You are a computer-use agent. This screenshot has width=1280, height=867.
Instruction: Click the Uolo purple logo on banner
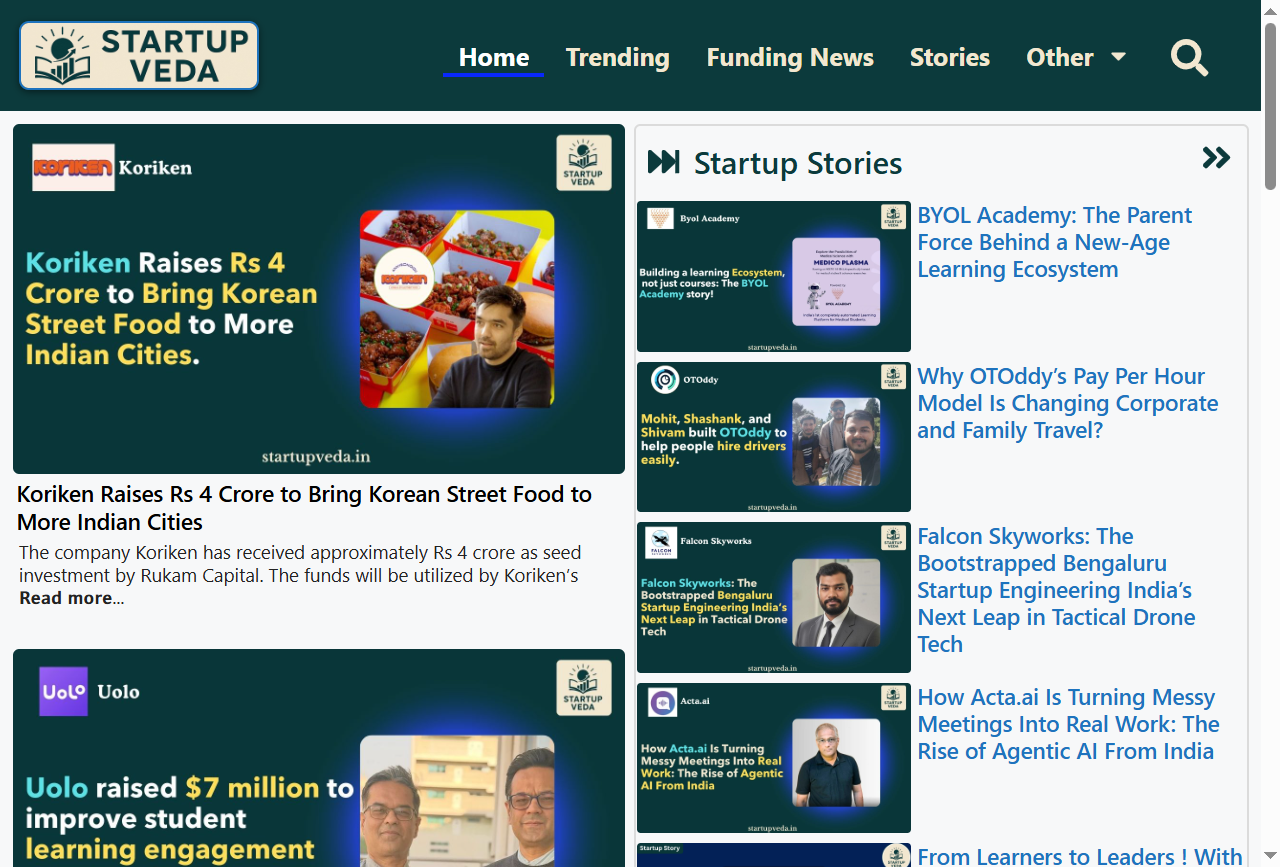(63, 691)
